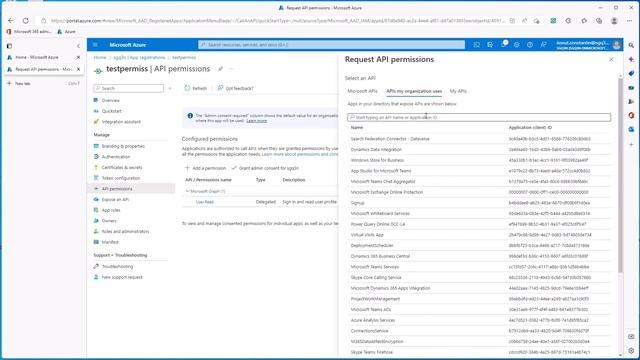The height and width of the screenshot is (360, 640).
Task: Click Add a permission button
Action: (x=205, y=168)
